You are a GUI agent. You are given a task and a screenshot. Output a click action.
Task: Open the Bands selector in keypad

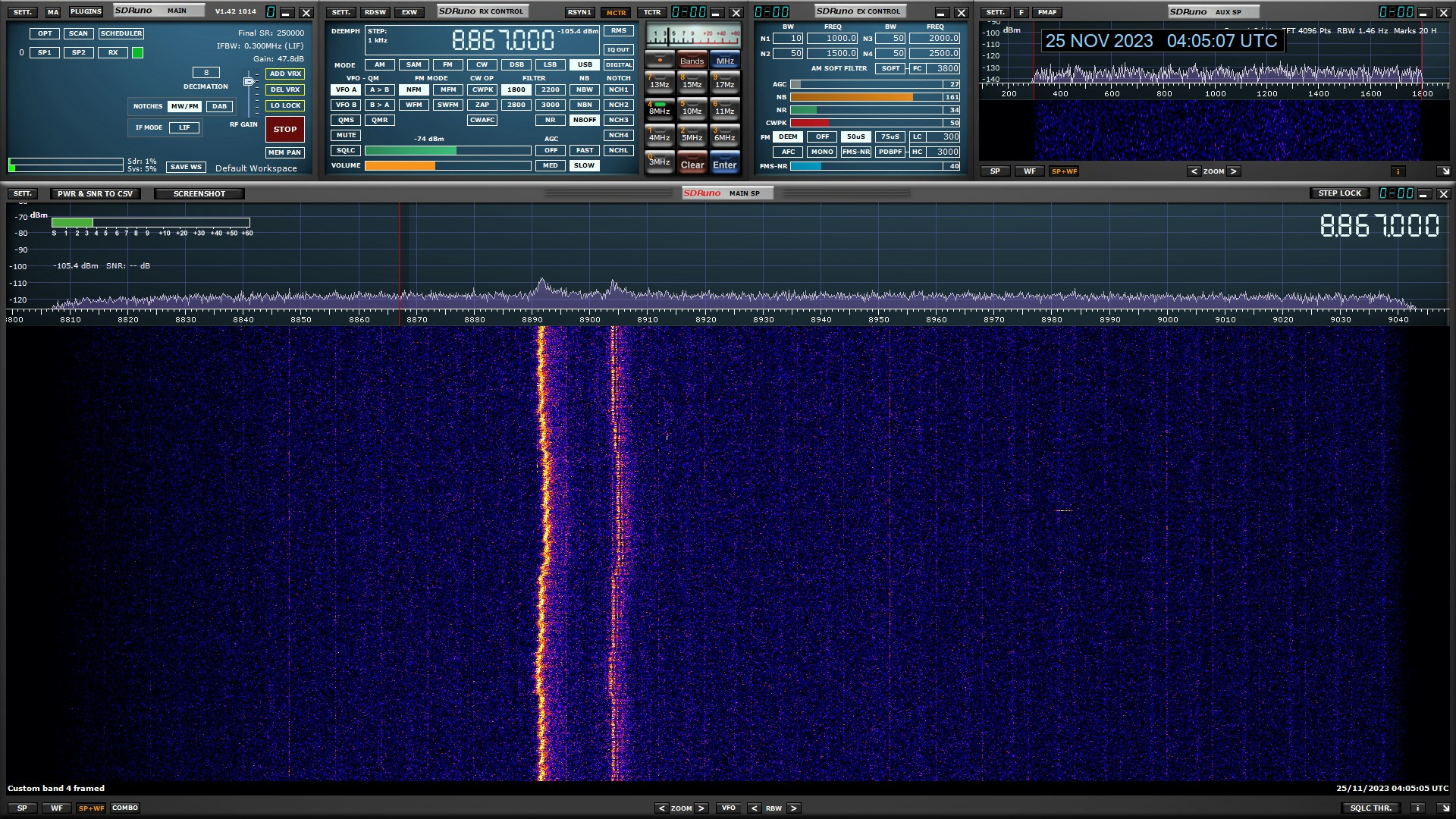[x=692, y=61]
